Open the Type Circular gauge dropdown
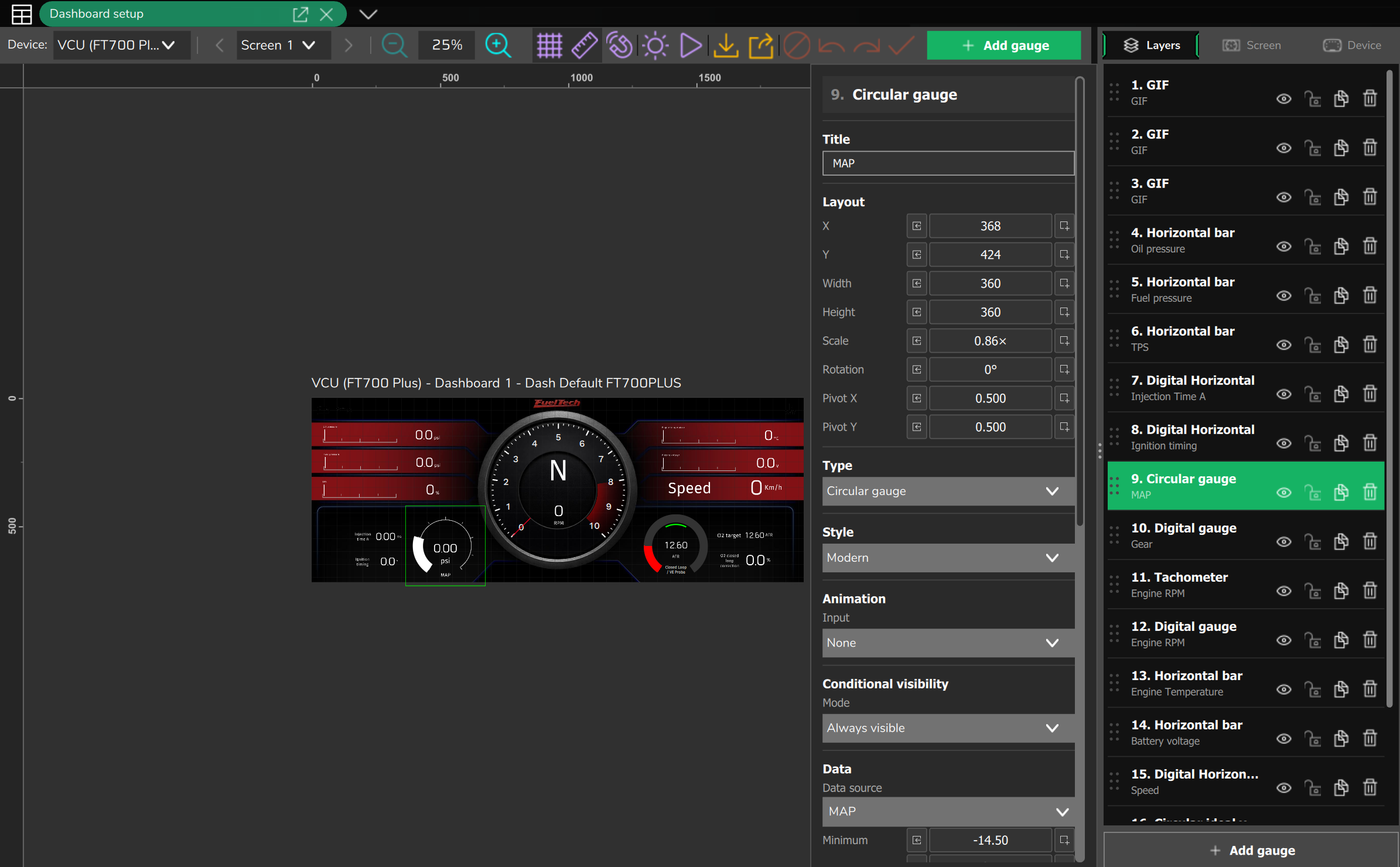The image size is (1400, 867). 948,491
